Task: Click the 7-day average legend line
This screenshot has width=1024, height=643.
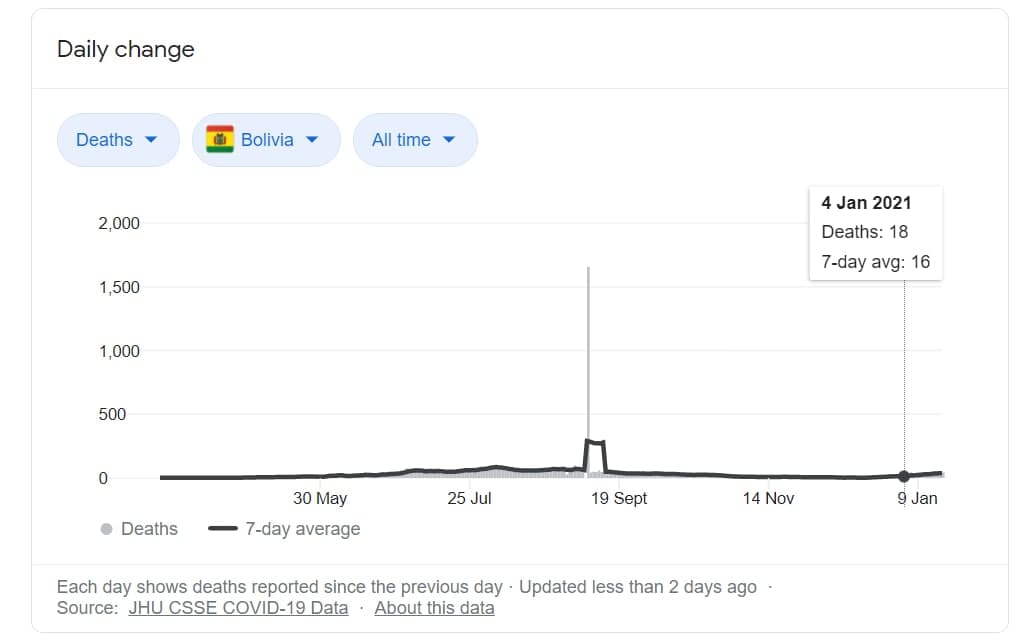Action: pos(222,529)
